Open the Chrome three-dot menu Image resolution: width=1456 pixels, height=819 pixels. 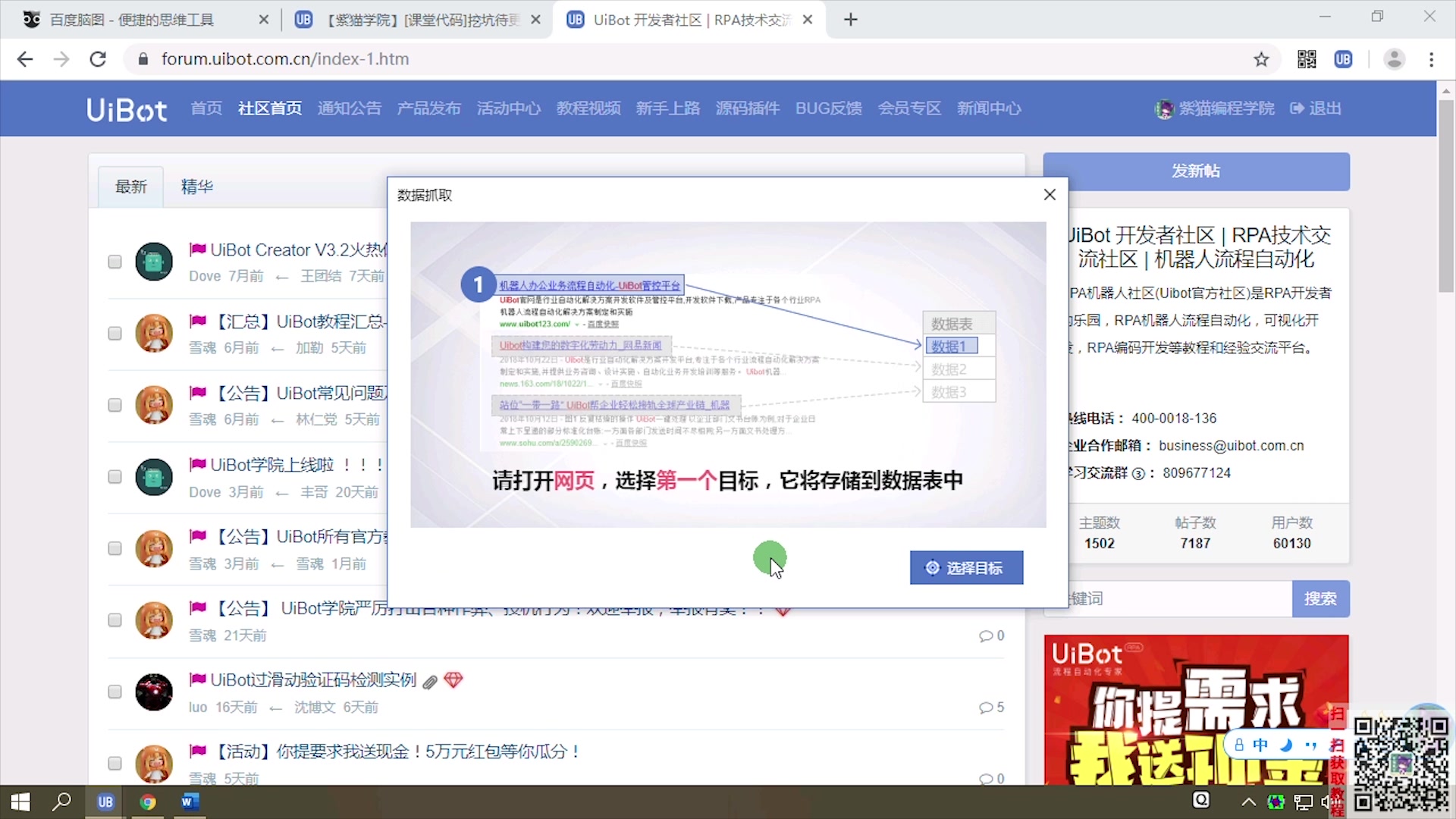[x=1431, y=59]
